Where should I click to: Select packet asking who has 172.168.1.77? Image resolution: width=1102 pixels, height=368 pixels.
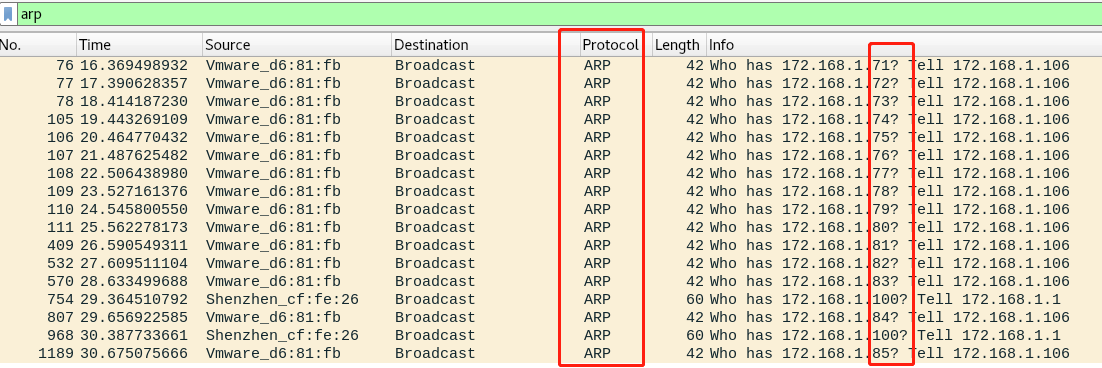point(551,173)
